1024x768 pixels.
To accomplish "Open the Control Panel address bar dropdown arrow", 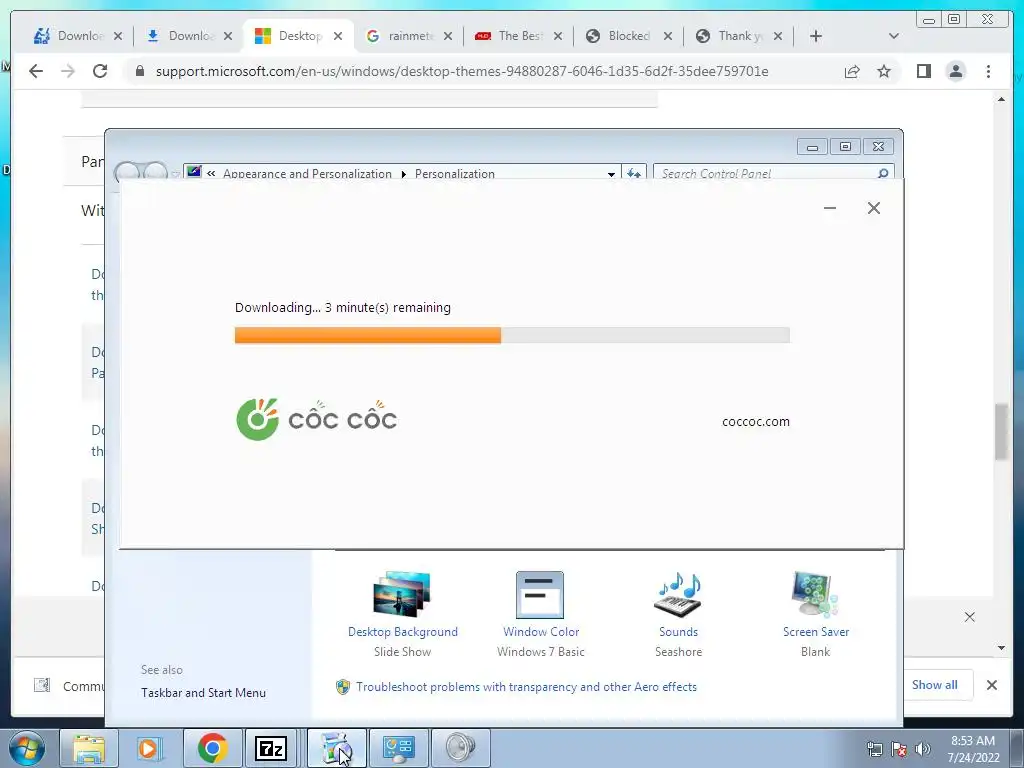I will [x=611, y=174].
